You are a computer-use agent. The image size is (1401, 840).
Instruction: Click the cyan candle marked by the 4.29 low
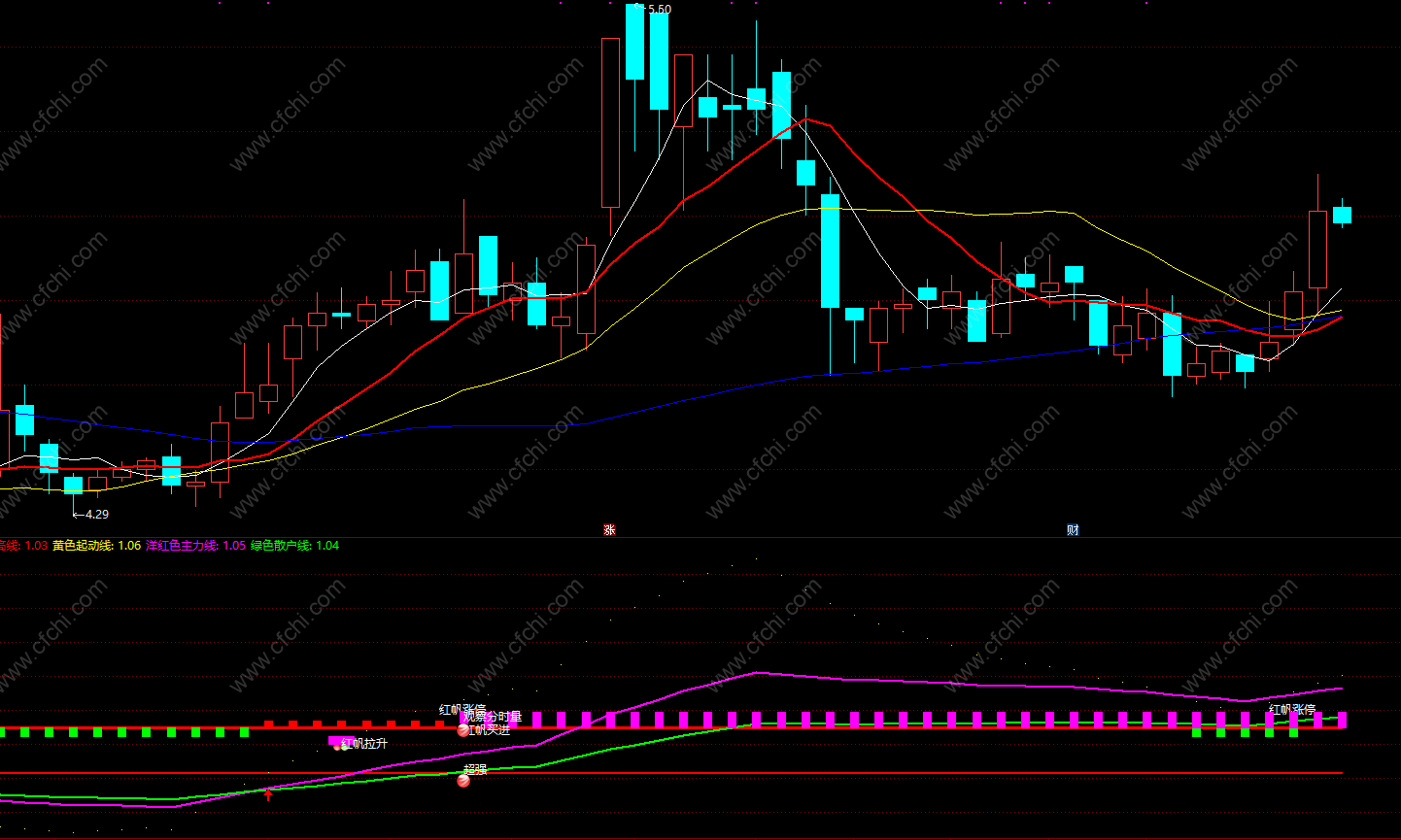73,485
